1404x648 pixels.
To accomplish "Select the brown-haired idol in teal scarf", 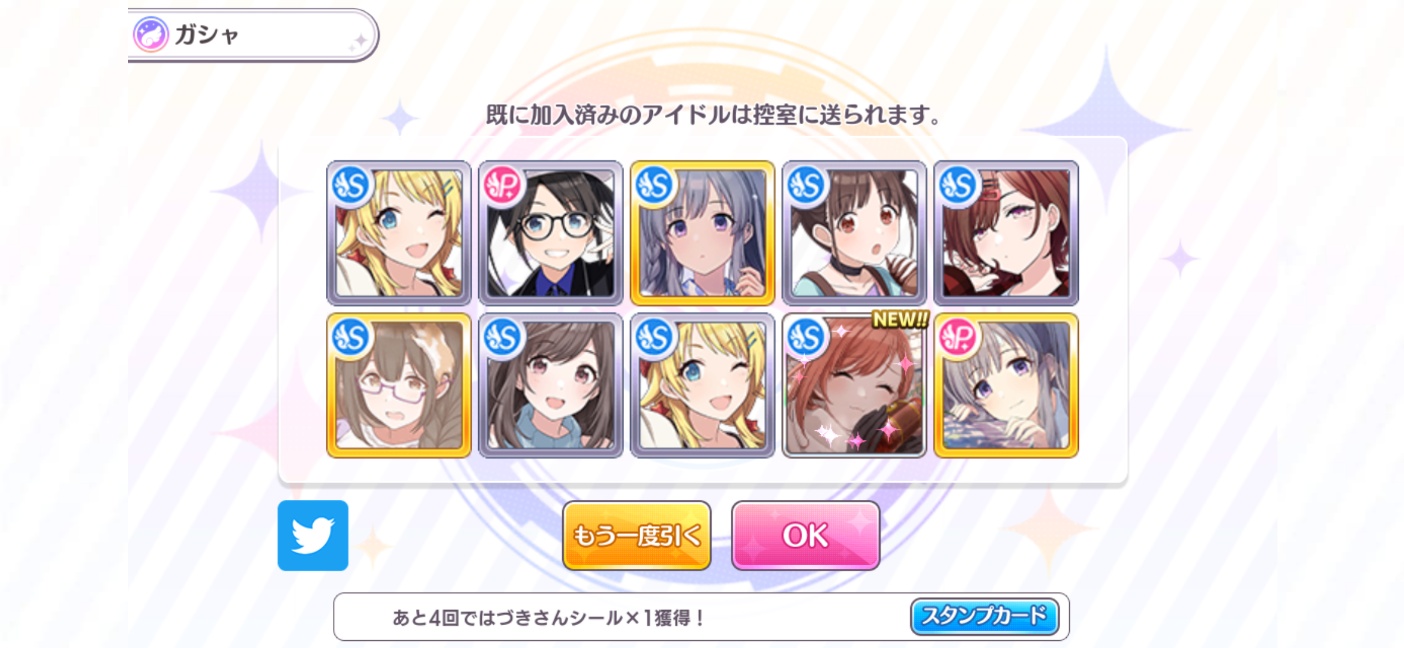I will (x=551, y=385).
